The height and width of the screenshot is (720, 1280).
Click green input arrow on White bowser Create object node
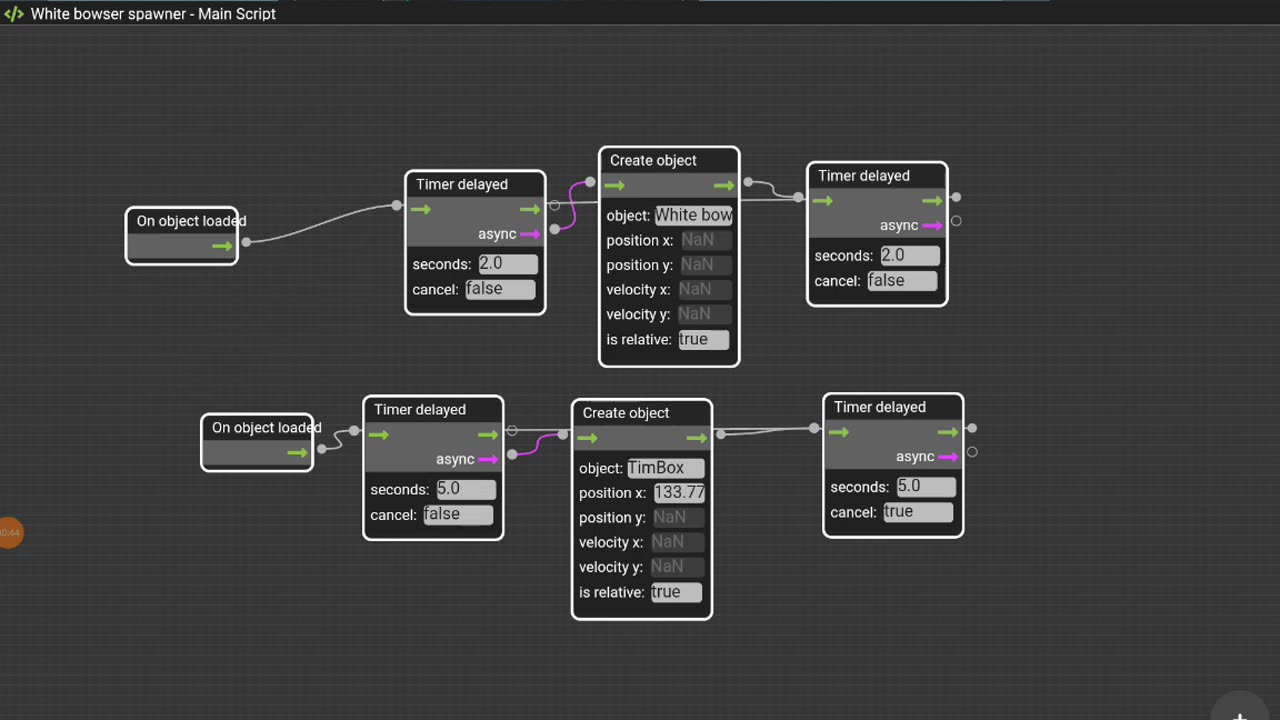pos(615,185)
